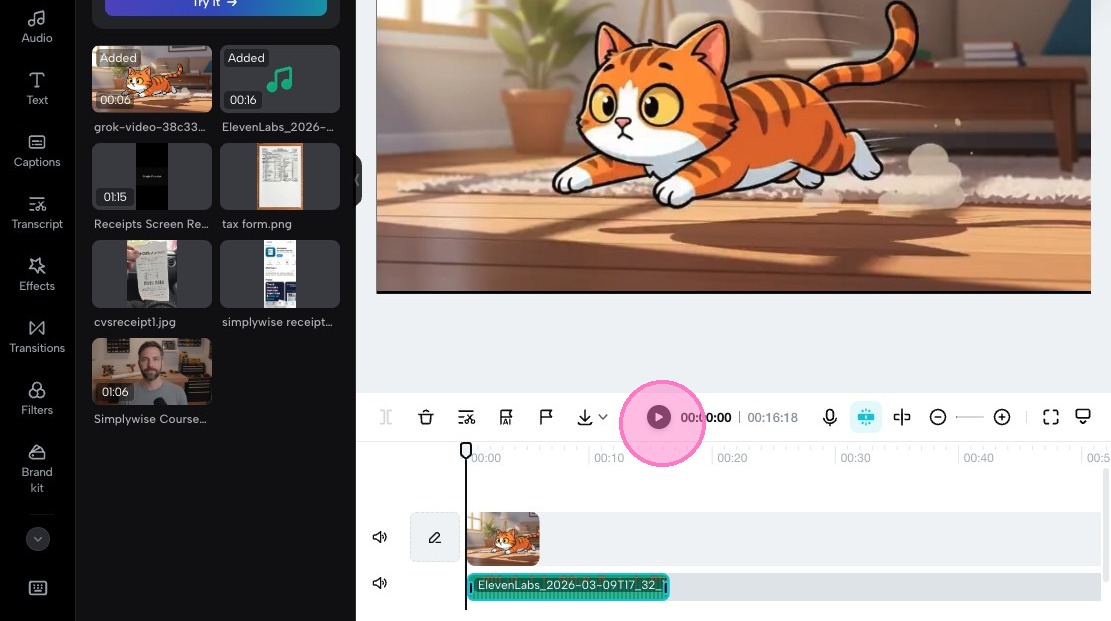Open the Captions panel
This screenshot has width=1111, height=621.
click(37, 151)
